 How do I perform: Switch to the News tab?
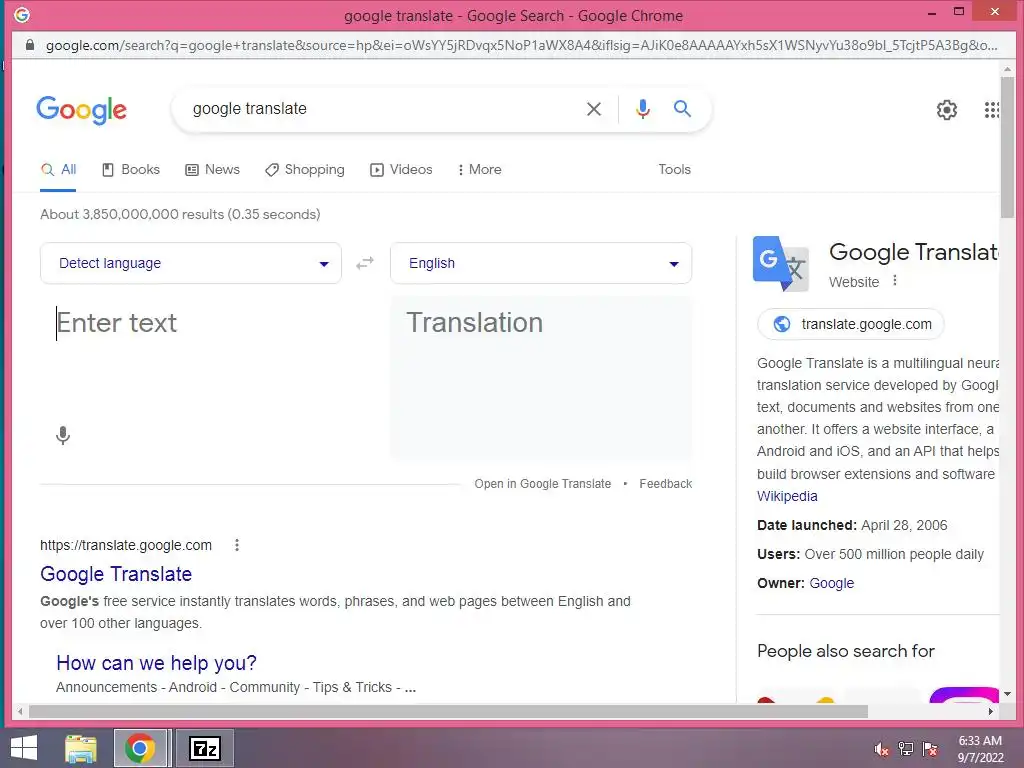tap(212, 170)
